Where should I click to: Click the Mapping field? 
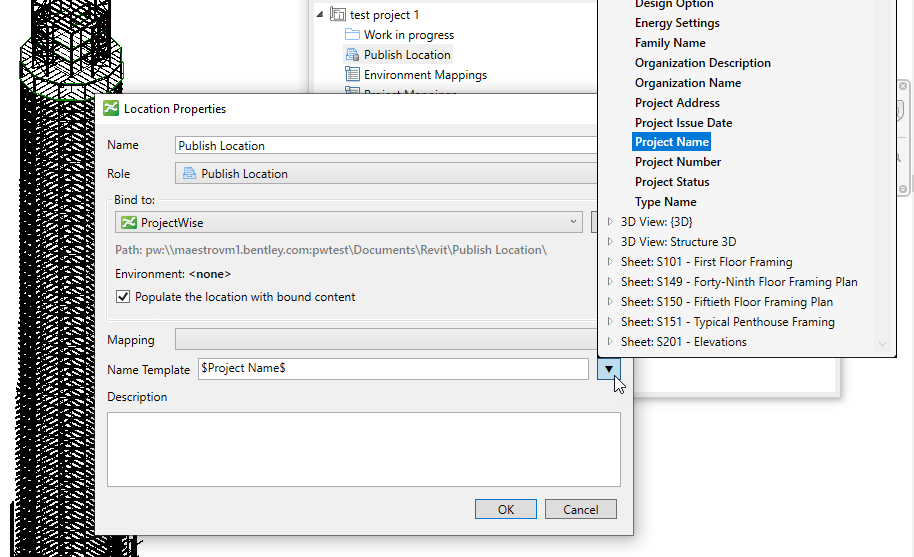coord(385,340)
